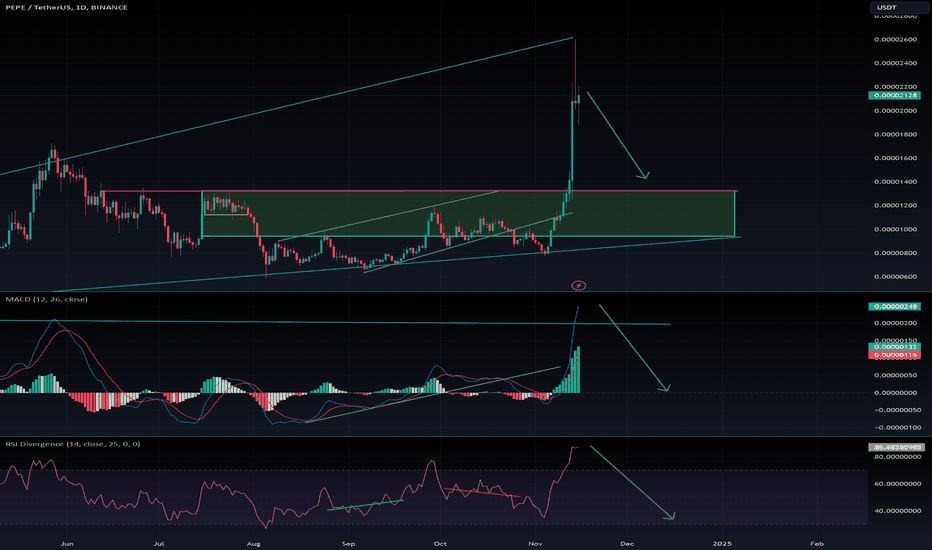Viewport: 932px width, 550px height.
Task: Click the Dec date on time axis
Action: [627, 543]
